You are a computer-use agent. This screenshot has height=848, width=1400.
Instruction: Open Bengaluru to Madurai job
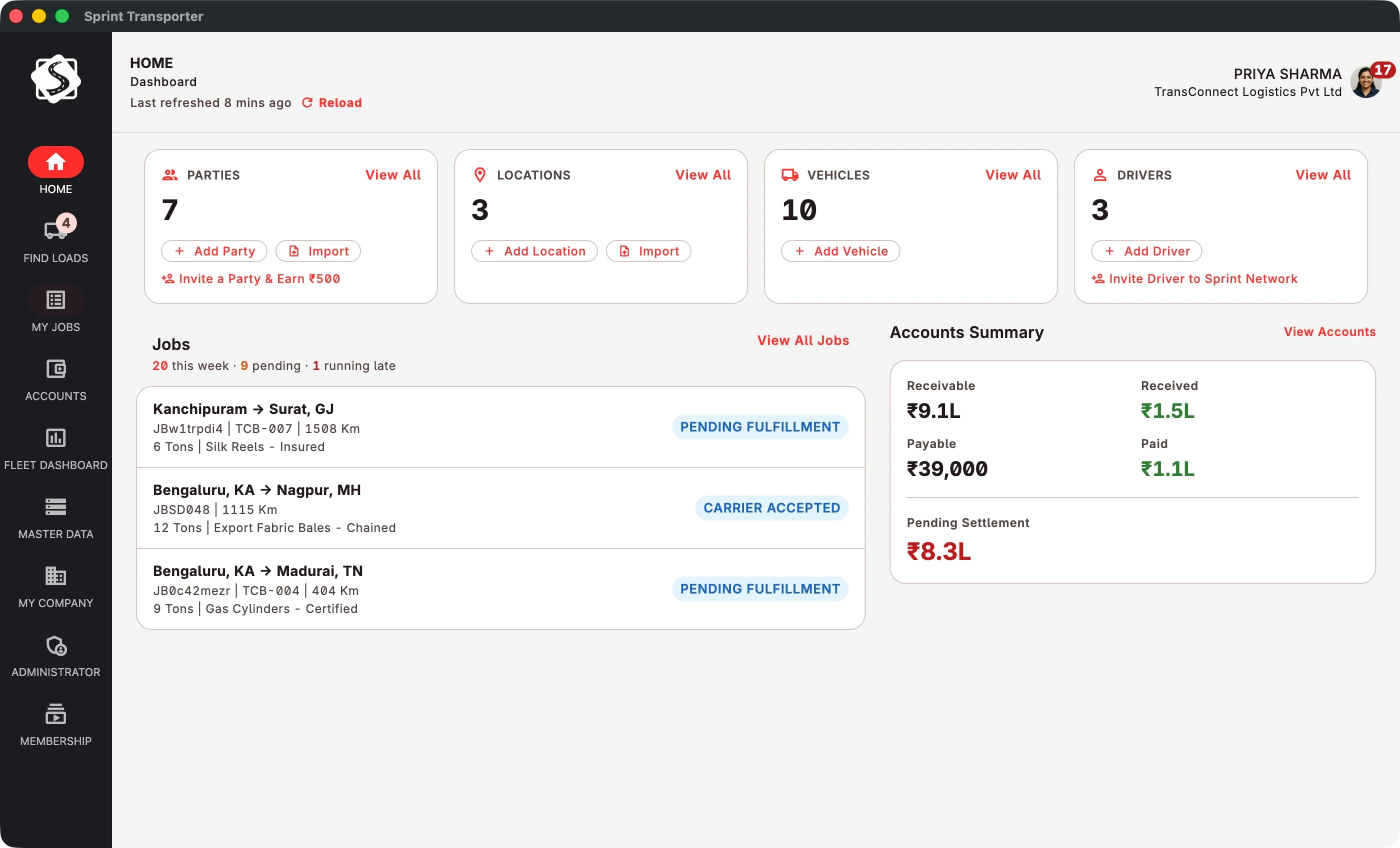point(500,589)
